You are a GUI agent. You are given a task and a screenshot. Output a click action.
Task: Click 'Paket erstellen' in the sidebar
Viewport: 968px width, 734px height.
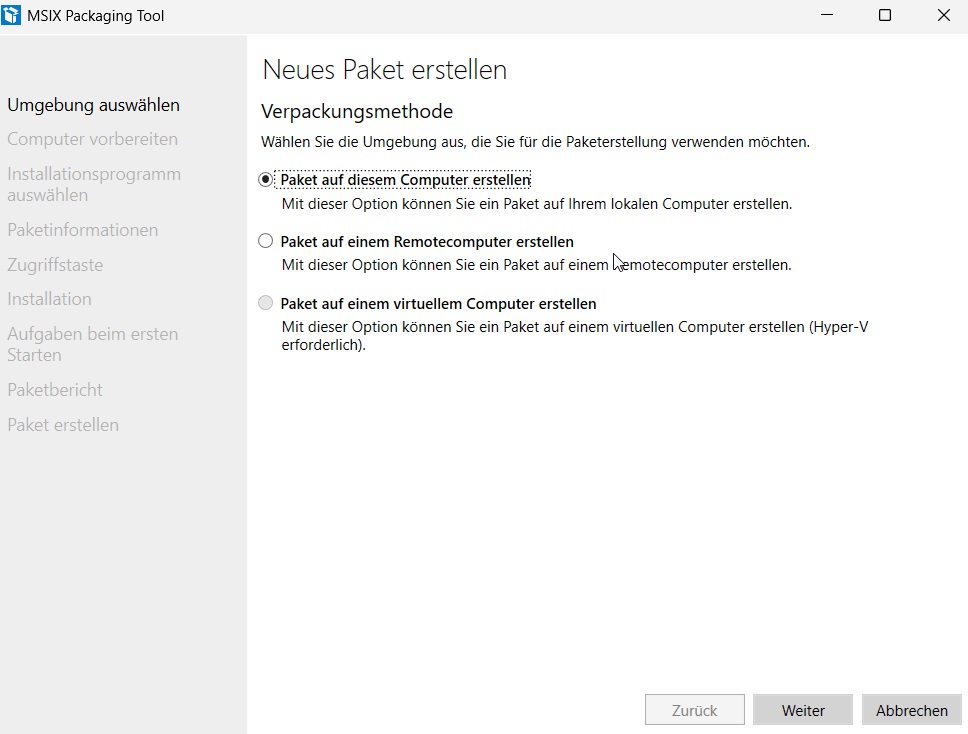[63, 425]
